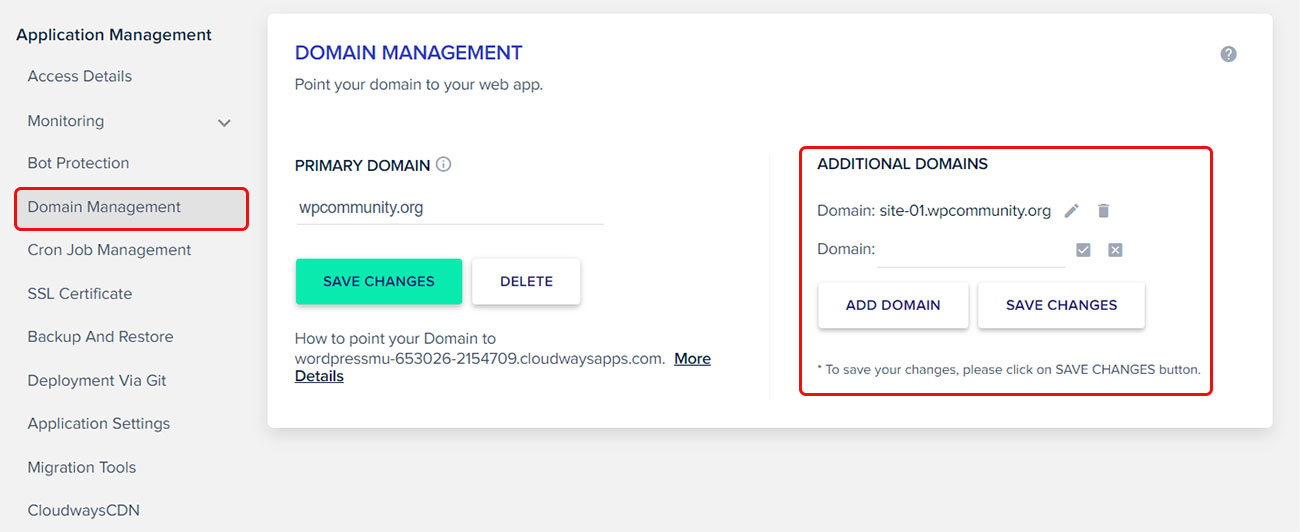Open Backup And Restore
Screen dimensions: 1300x532
[100, 337]
